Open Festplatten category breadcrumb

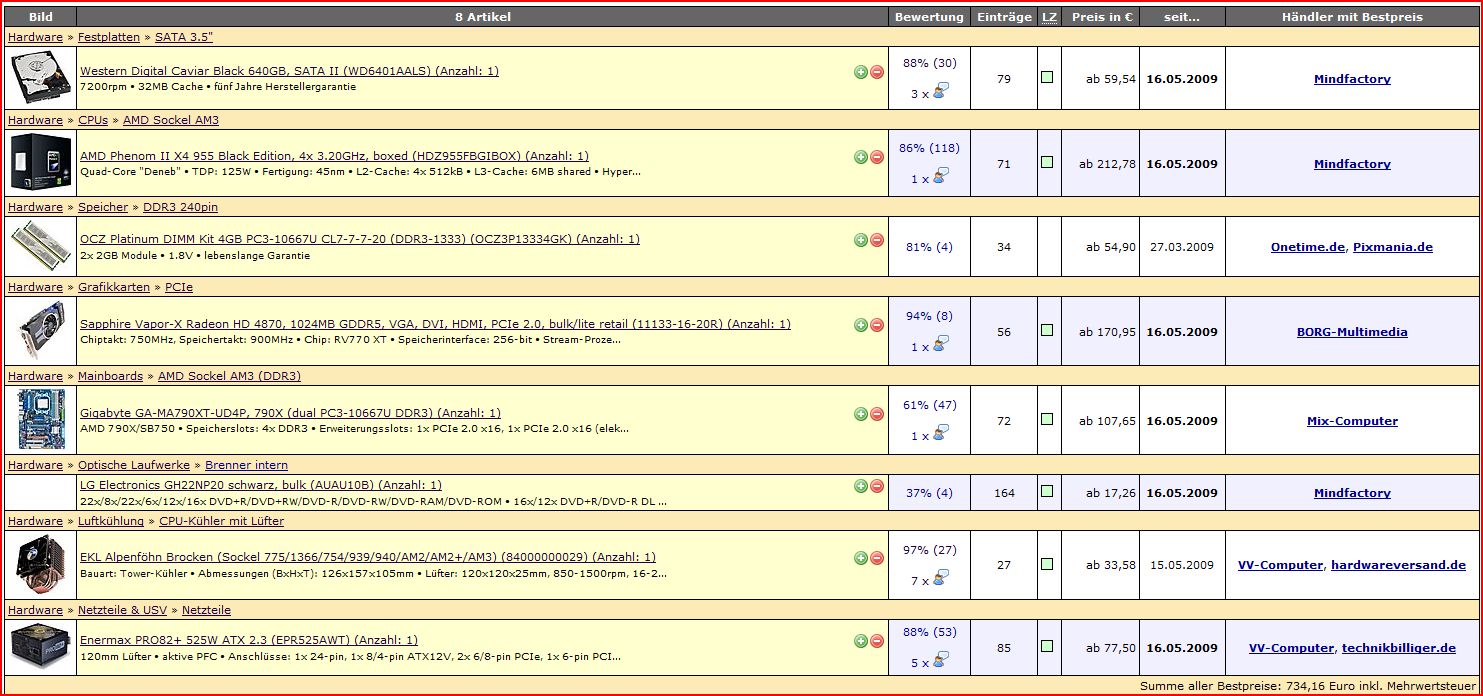[x=109, y=37]
